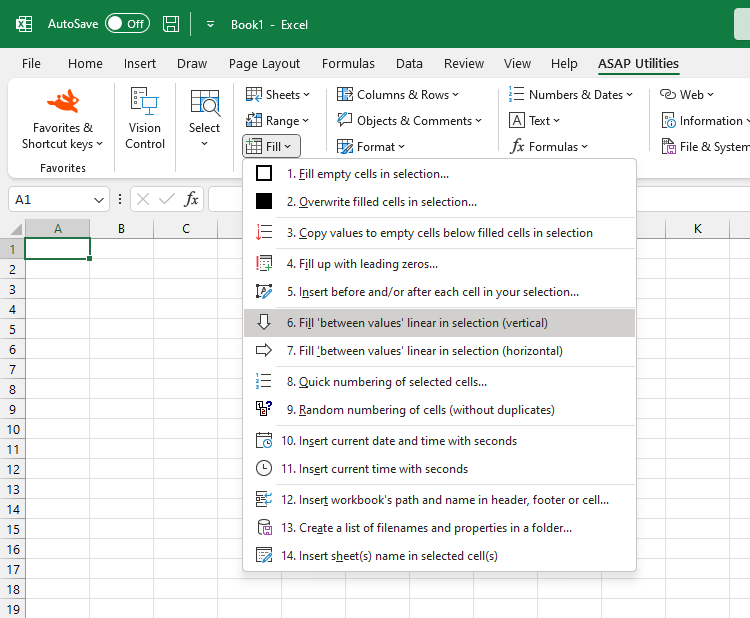This screenshot has width=750, height=618.
Task: Open the Text dropdown menu
Action: click(534, 121)
